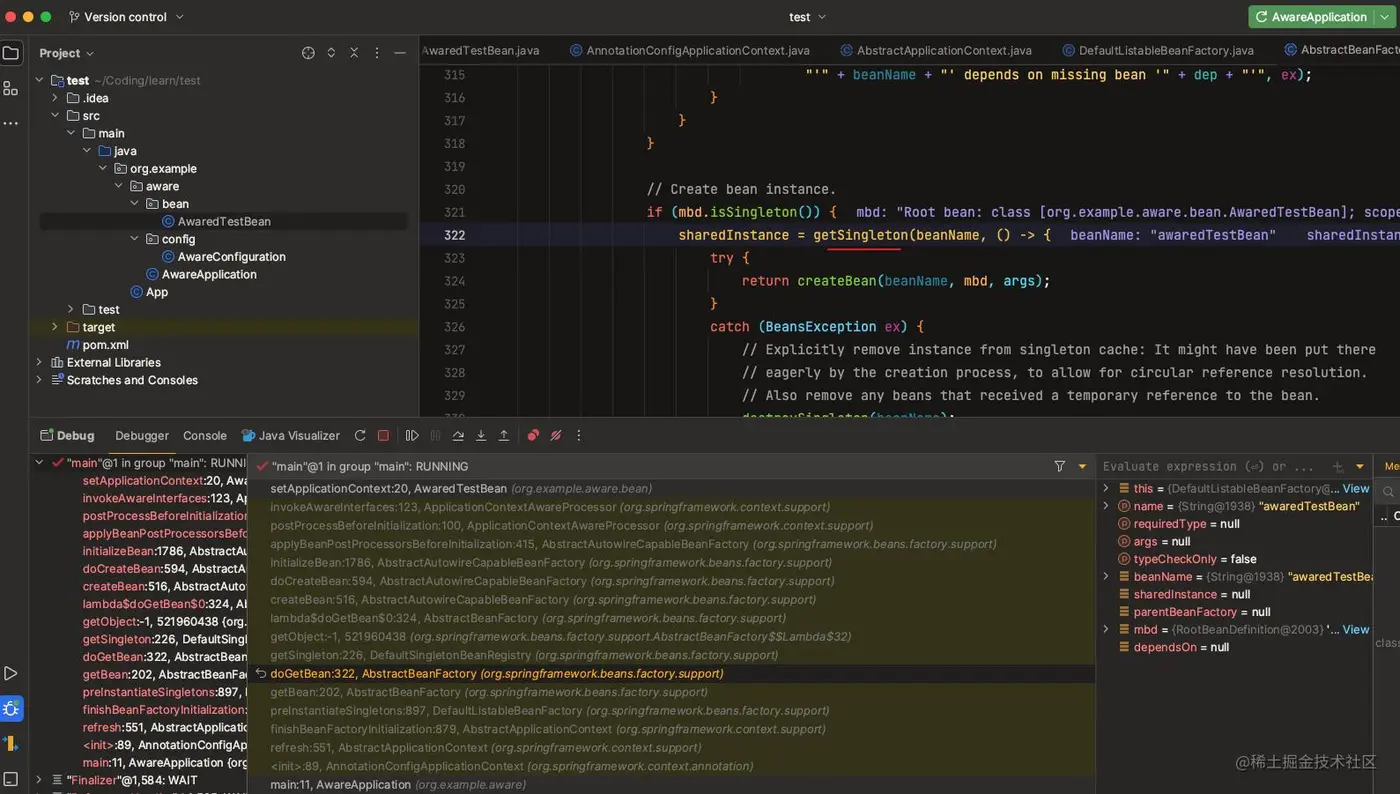Open the debug toolbar more options menu
This screenshot has width=1400, height=794.
578,435
